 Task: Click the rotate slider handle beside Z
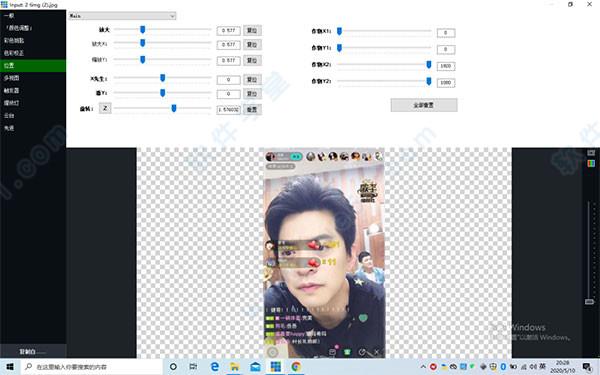click(174, 109)
